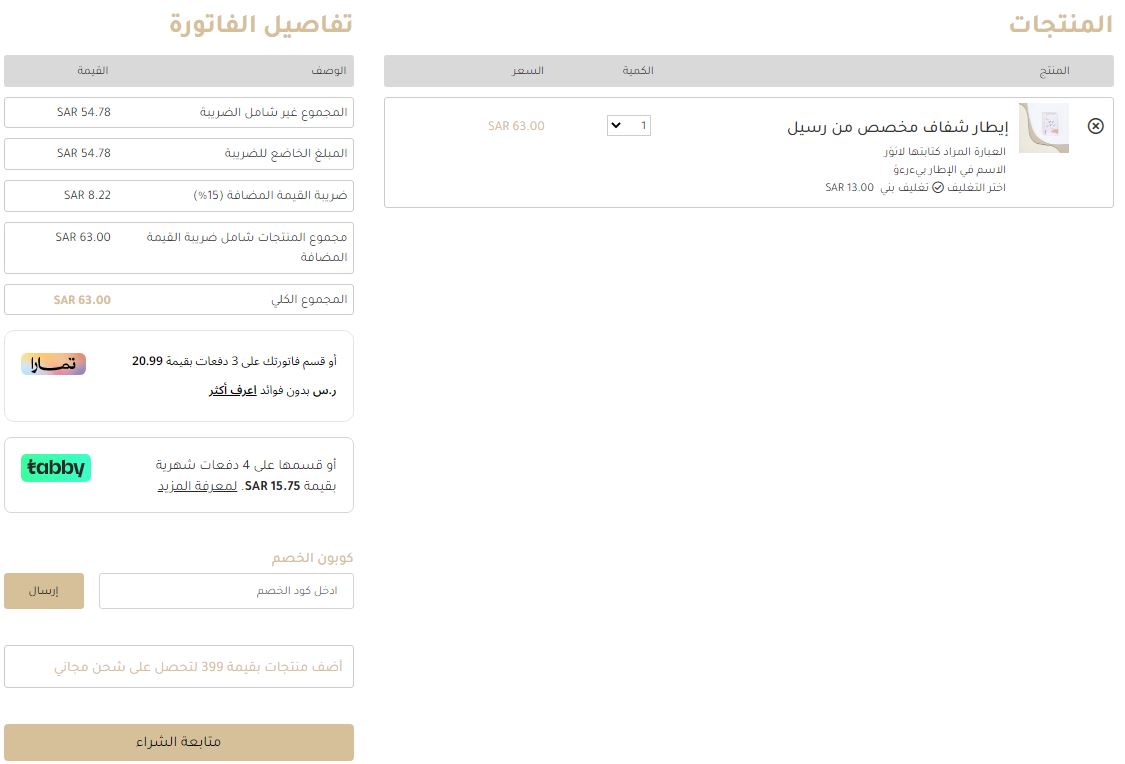Click the product price SAR 63.00
This screenshot has height=764, width=1125.
point(516,126)
